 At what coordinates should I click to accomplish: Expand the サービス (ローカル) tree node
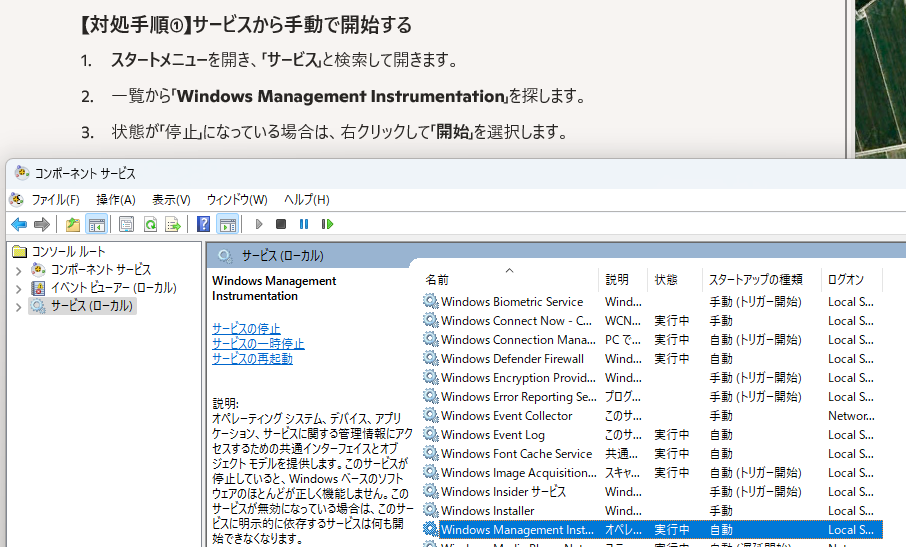pos(18,307)
